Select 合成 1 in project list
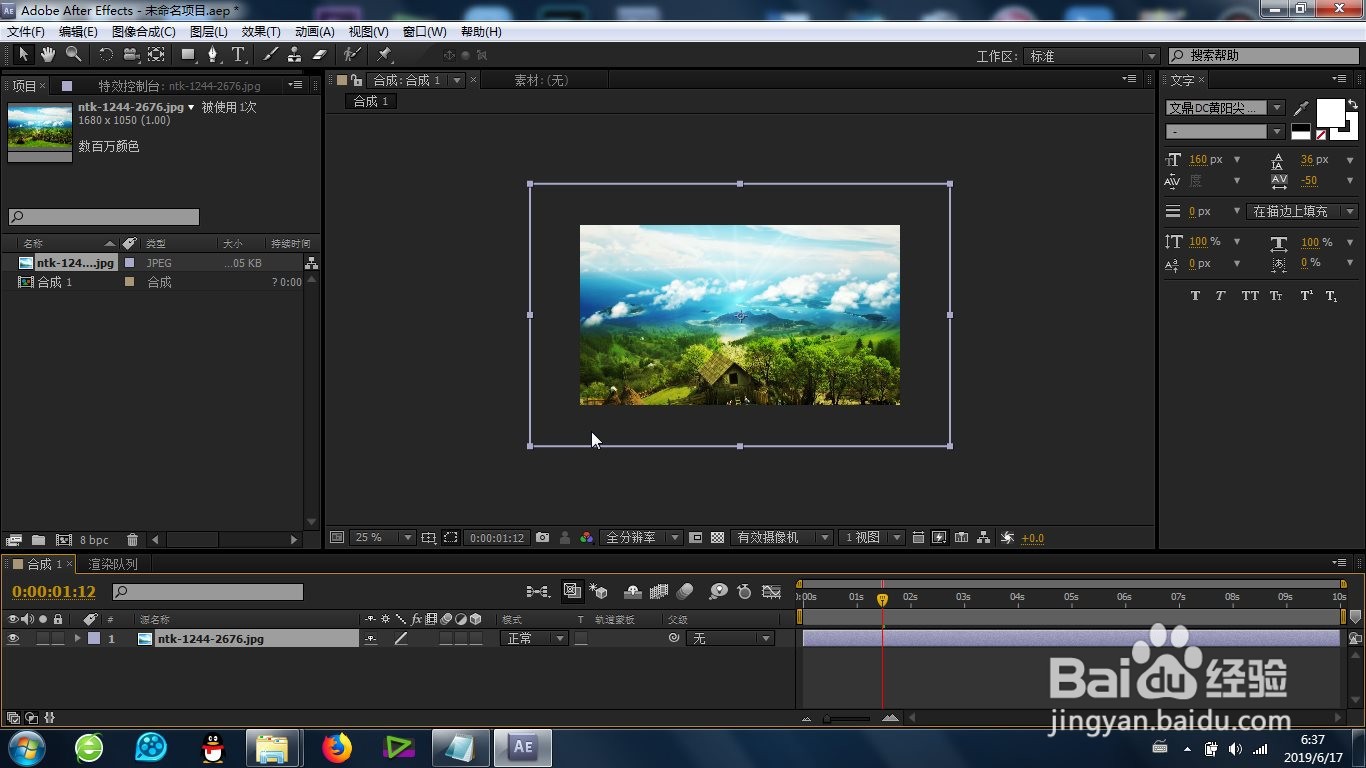 point(55,282)
